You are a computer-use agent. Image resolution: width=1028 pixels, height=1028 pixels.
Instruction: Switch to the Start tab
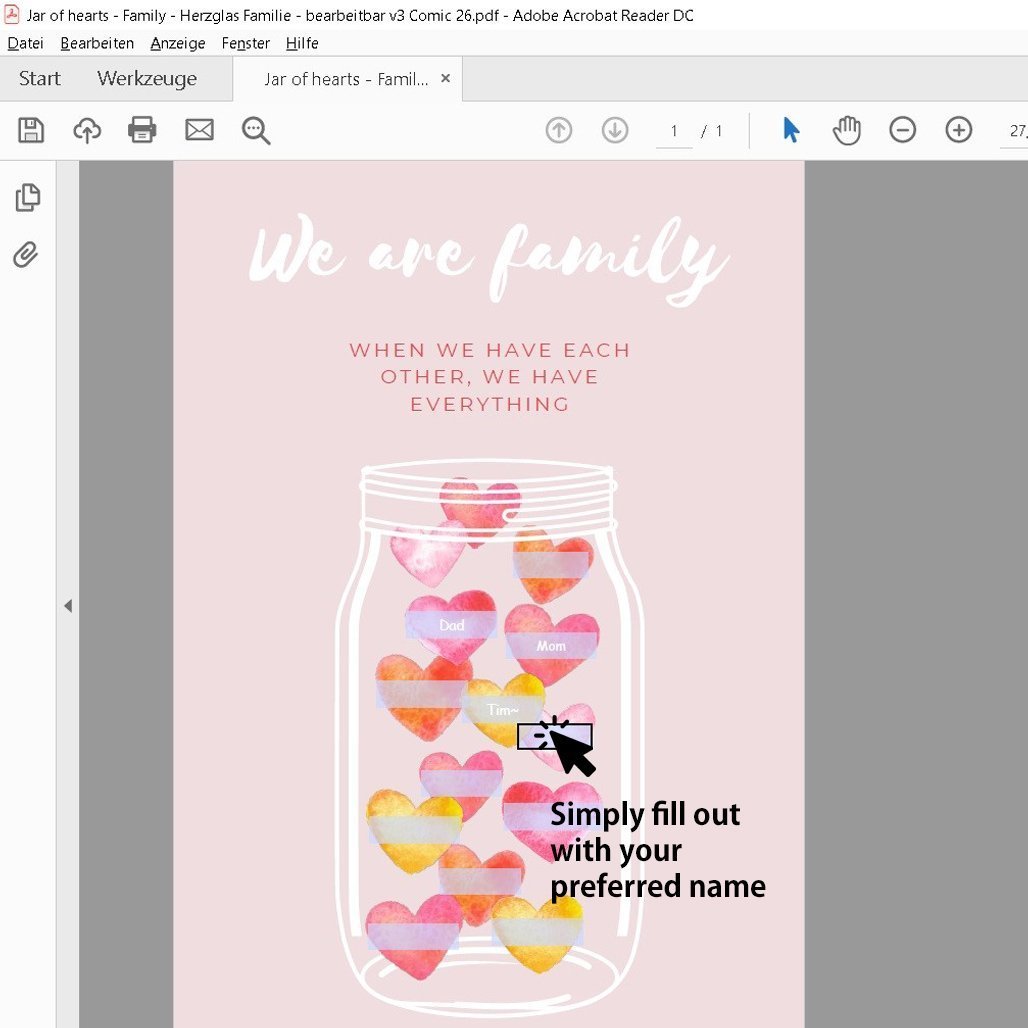click(40, 79)
